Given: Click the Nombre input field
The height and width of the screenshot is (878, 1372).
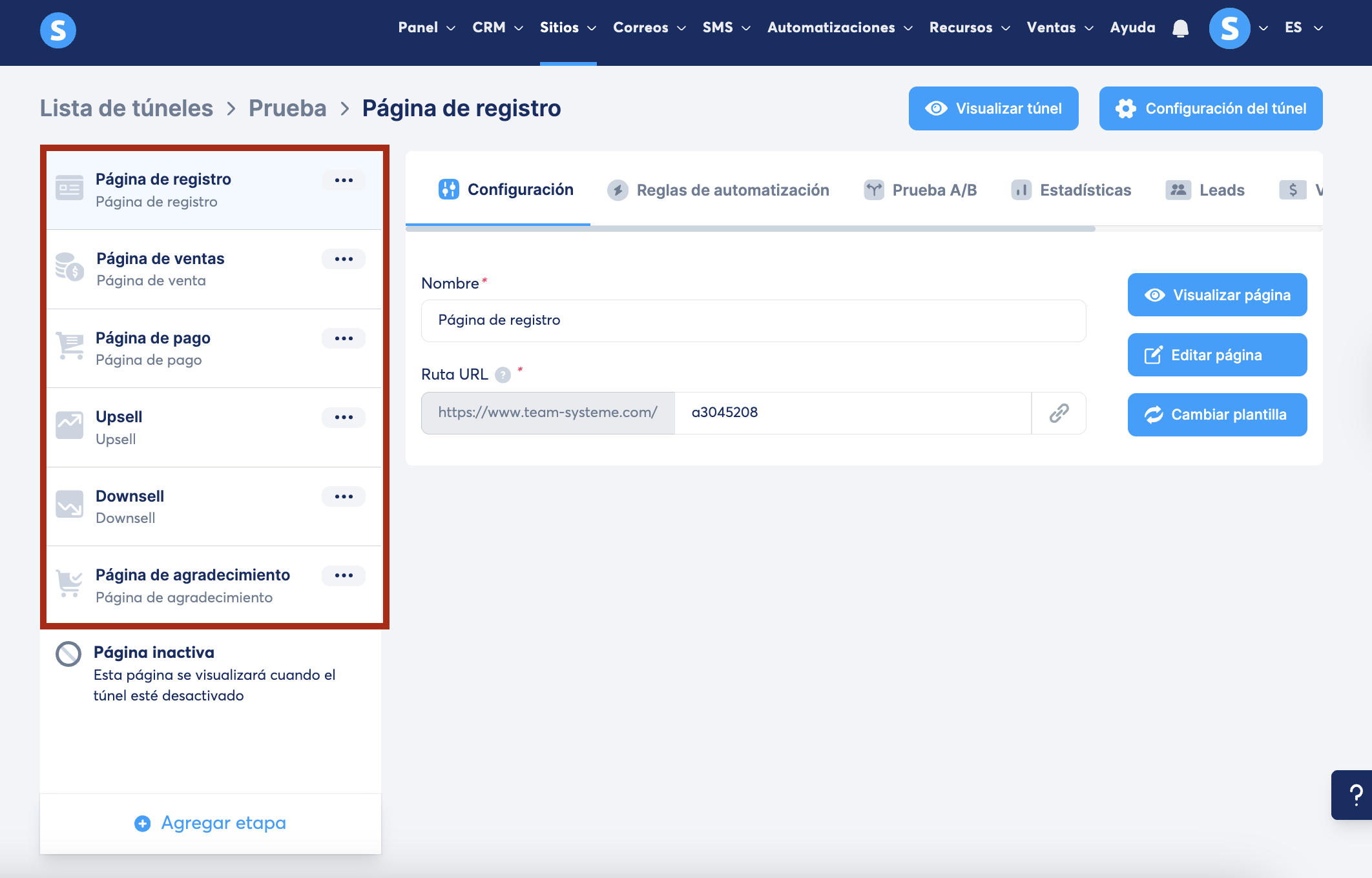Looking at the screenshot, I should point(753,321).
